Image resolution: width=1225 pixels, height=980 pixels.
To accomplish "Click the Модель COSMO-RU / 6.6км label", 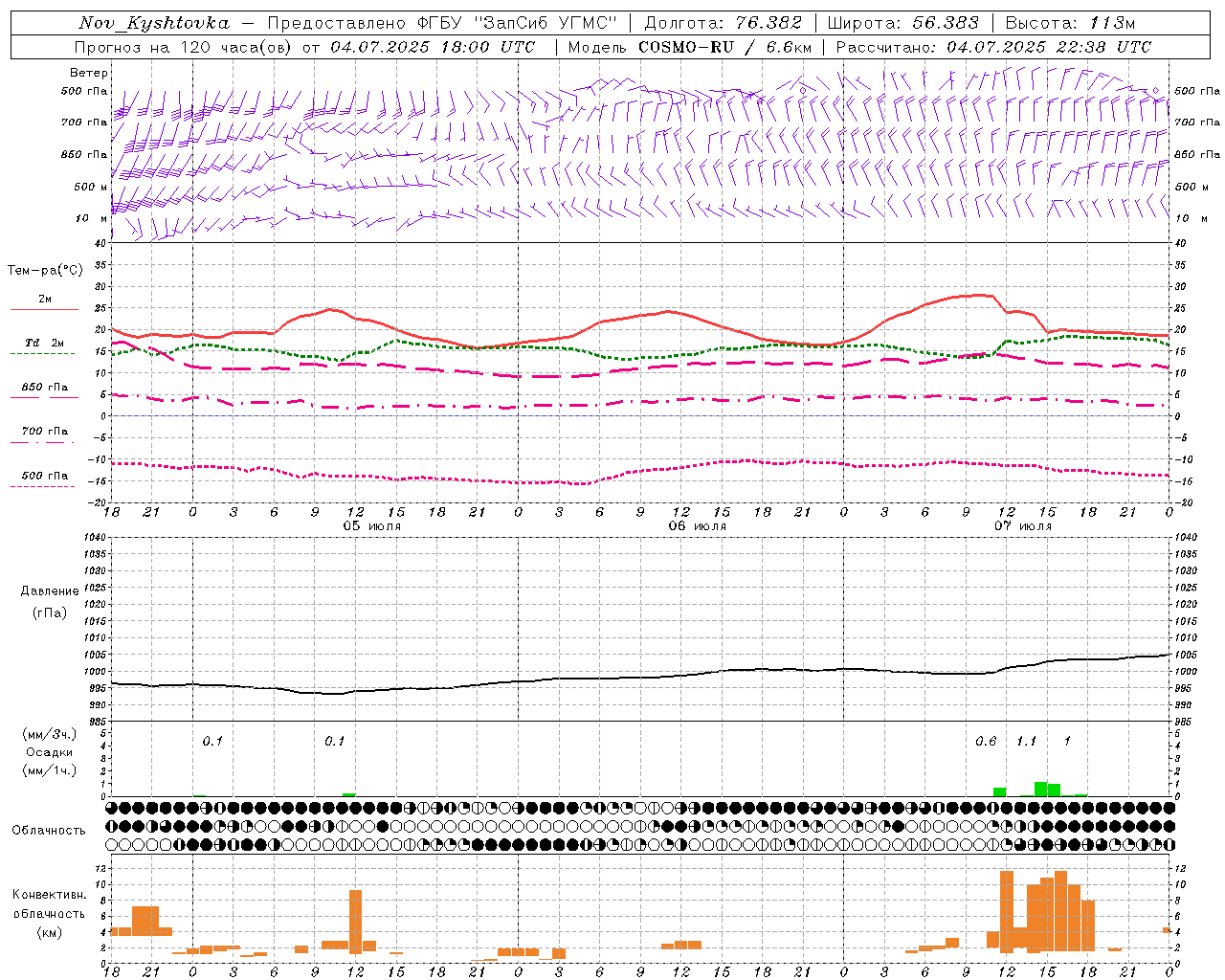I will coord(689,47).
